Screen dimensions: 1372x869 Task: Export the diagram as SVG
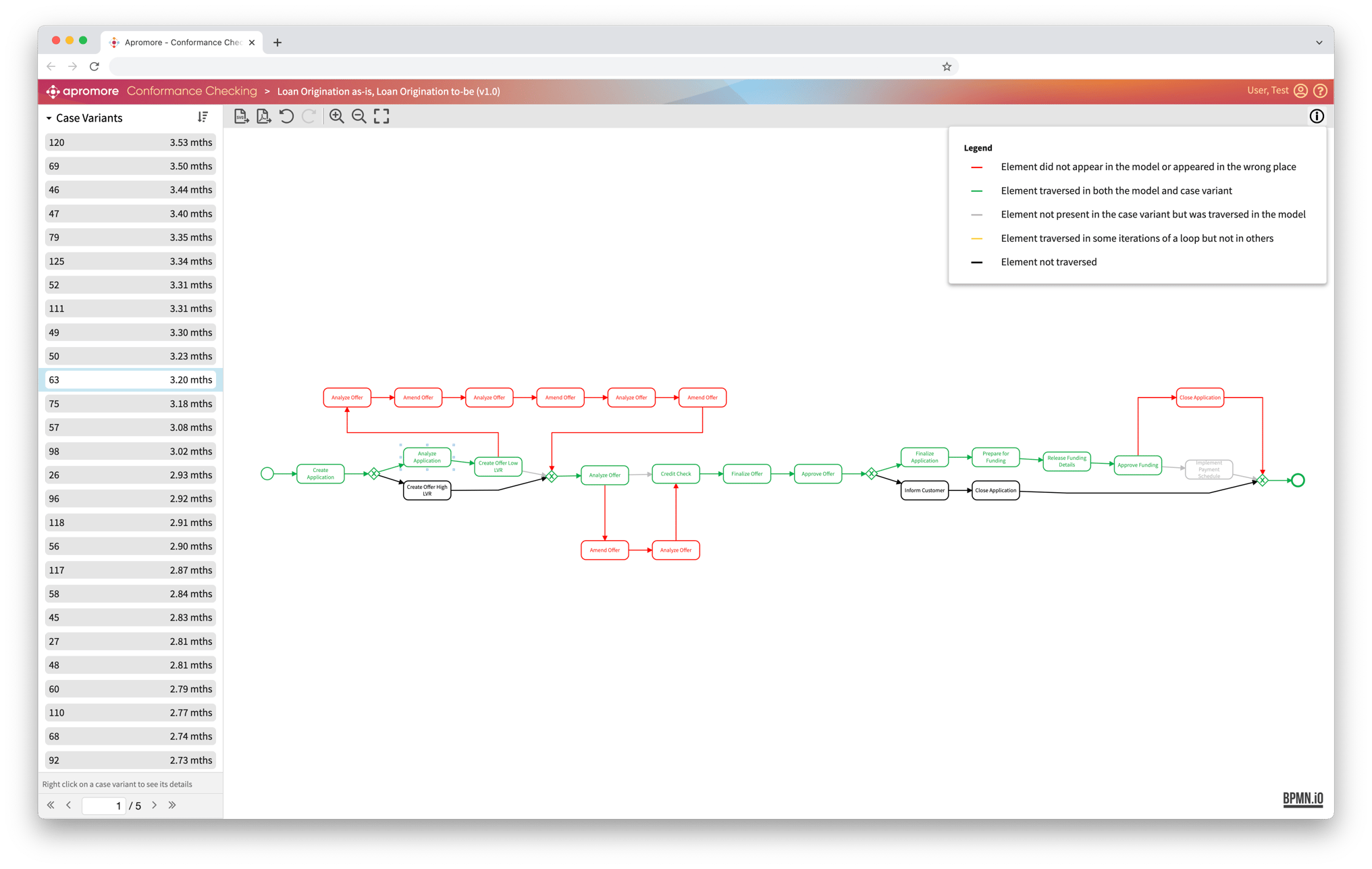coord(241,115)
